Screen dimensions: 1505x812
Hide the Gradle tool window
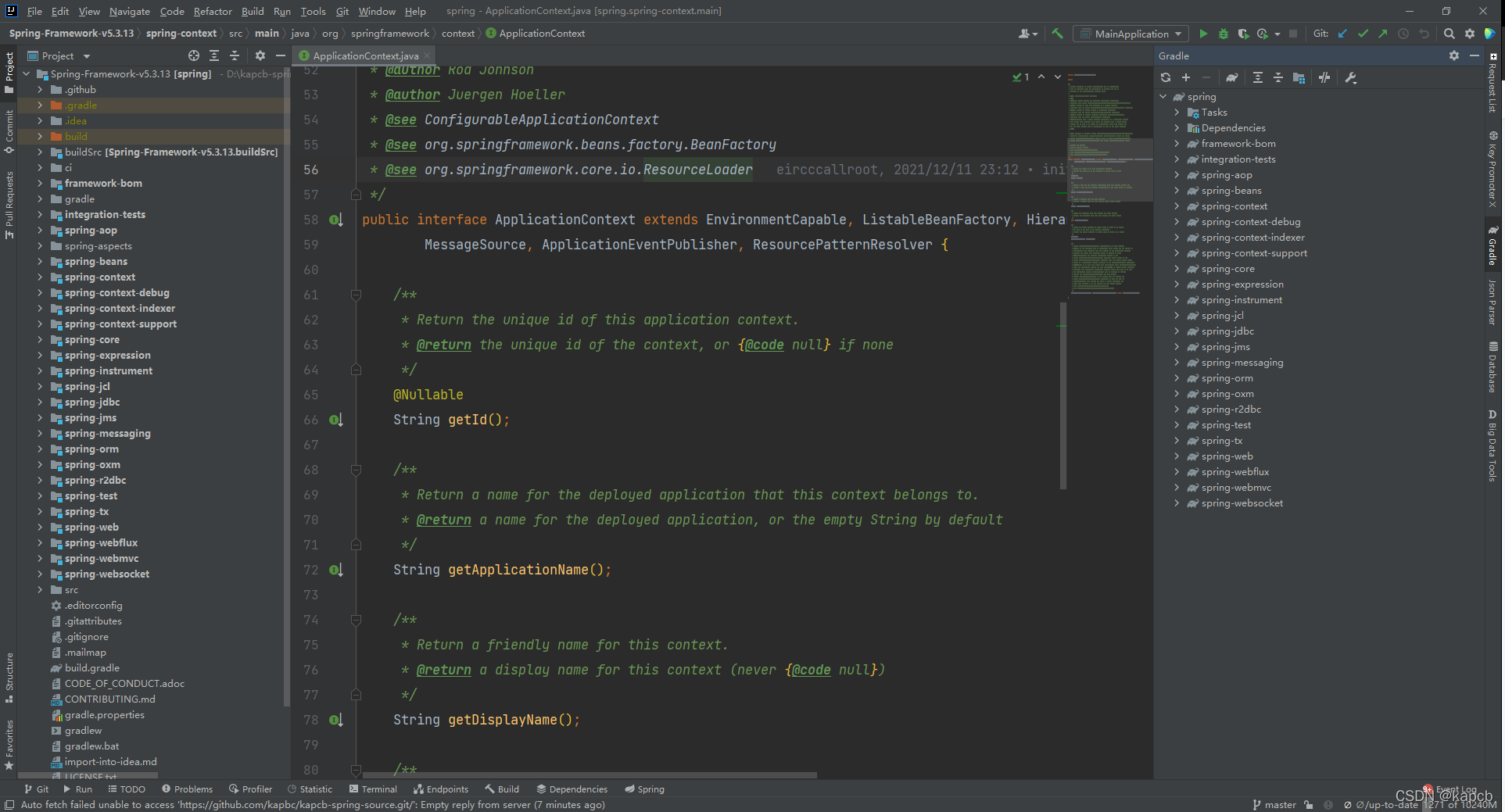pos(1475,55)
